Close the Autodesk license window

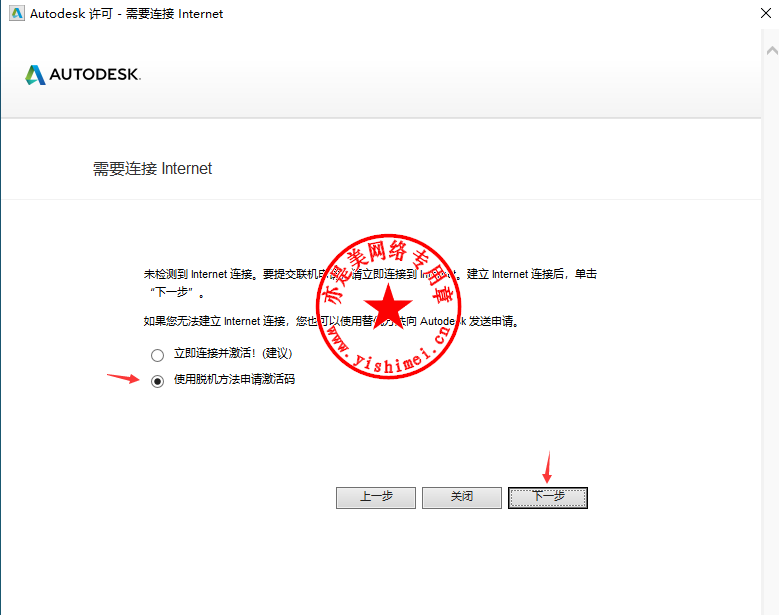tap(766, 13)
